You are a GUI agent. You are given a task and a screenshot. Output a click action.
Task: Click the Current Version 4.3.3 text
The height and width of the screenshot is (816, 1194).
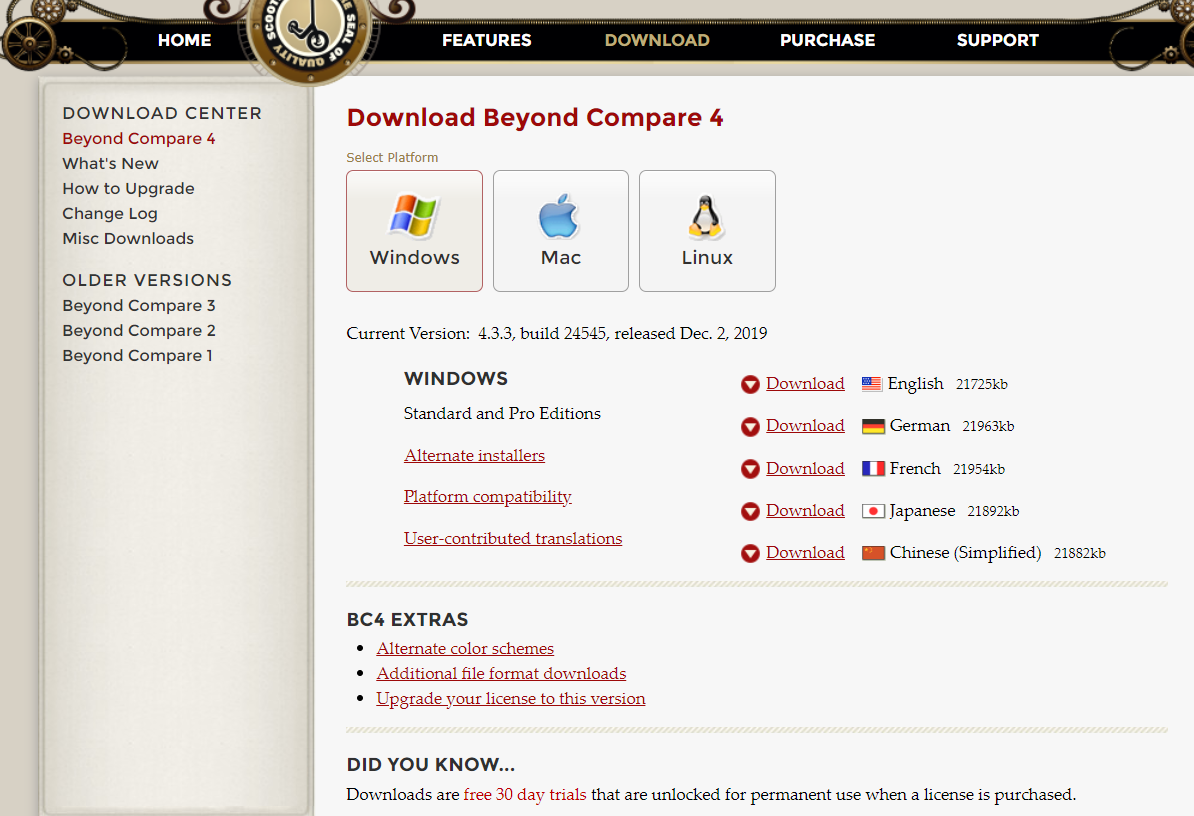[x=557, y=333]
